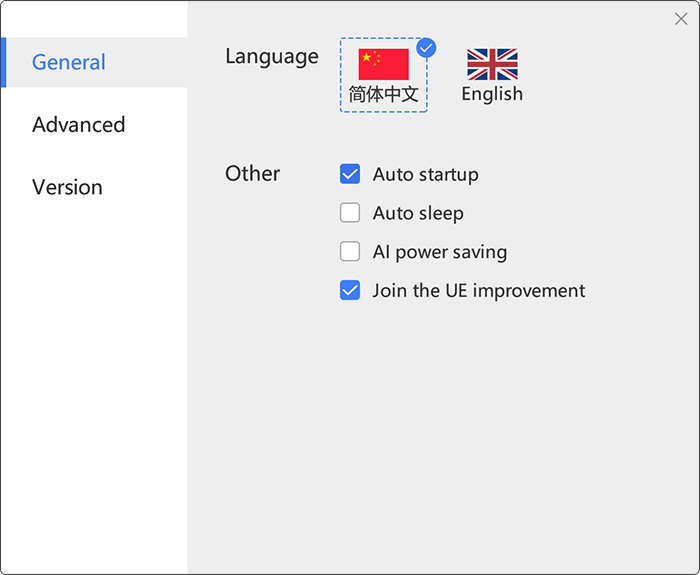Enable the AI power saving checkbox
700x575 pixels.
pyautogui.click(x=350, y=251)
